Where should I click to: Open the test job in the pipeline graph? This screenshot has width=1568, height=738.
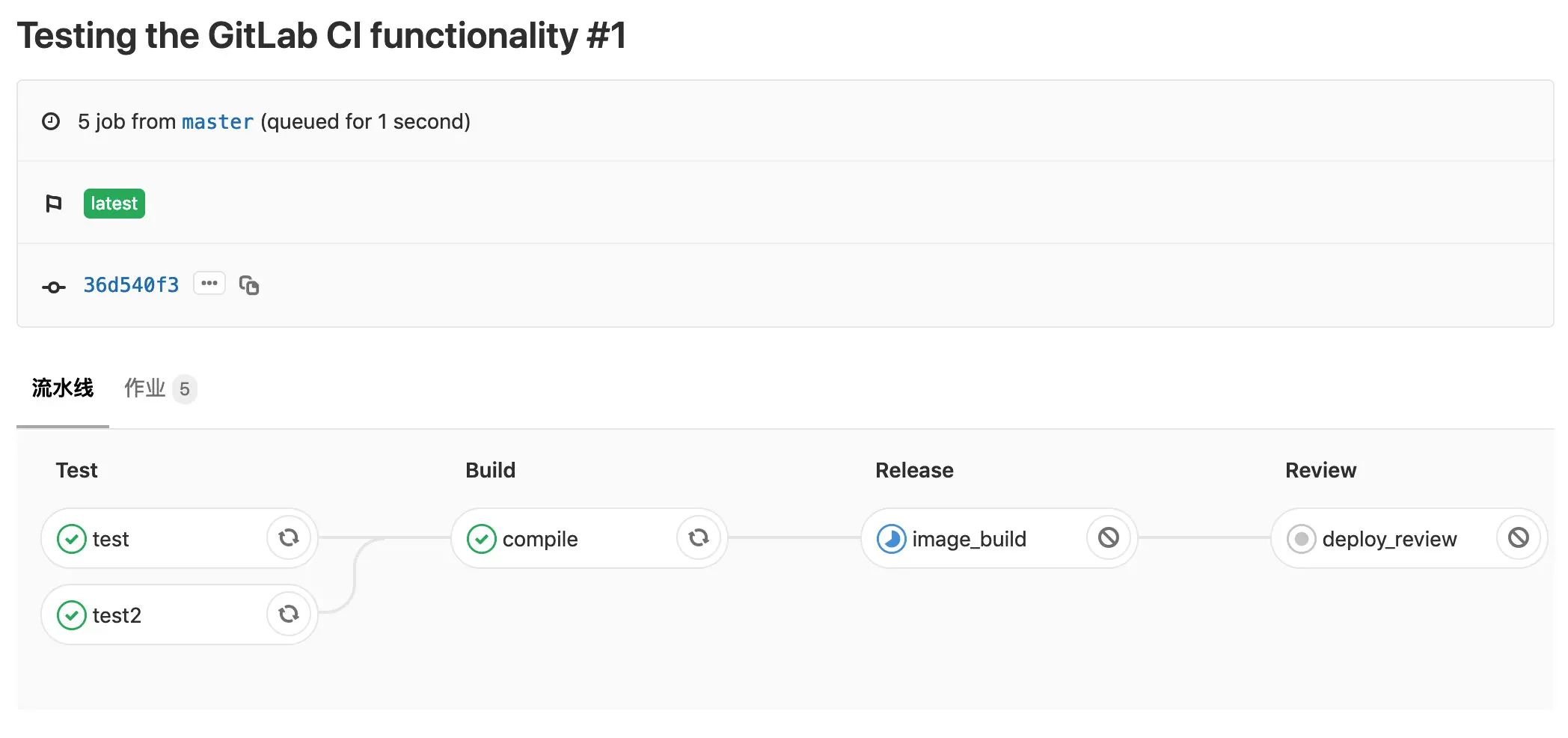click(111, 538)
